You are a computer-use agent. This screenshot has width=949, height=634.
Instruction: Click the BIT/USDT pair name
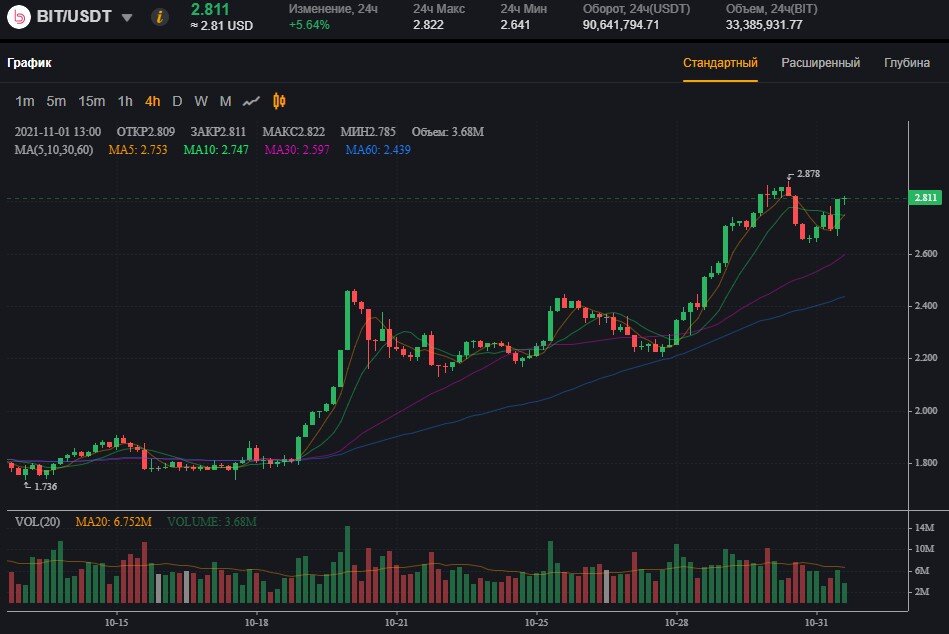[74, 16]
